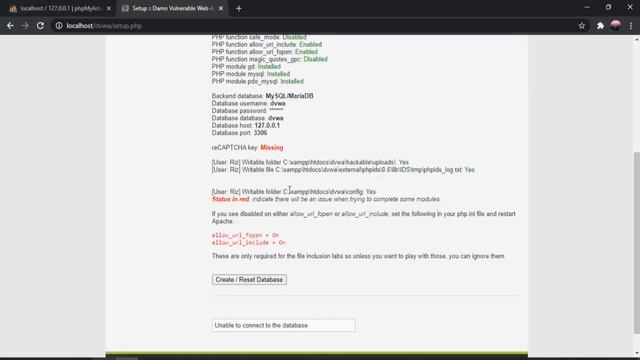This screenshot has height=360, width=640.
Task: Open a new browser tab
Action: pyautogui.click(x=239, y=8)
